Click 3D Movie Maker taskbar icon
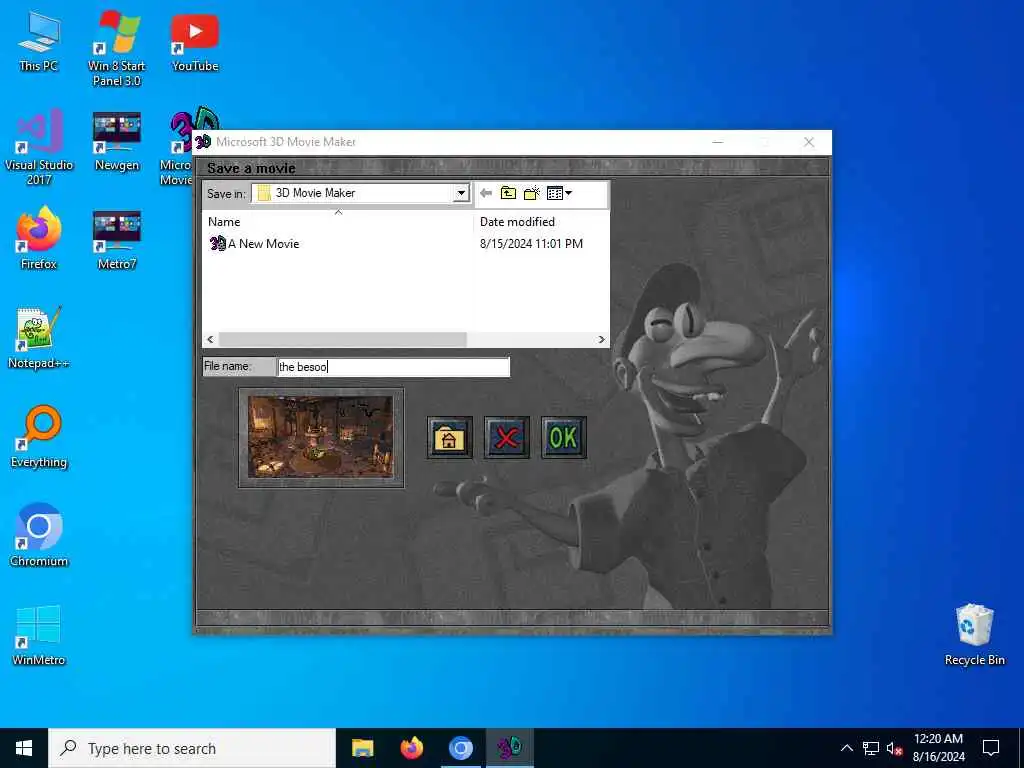Image resolution: width=1024 pixels, height=768 pixels. tap(509, 748)
